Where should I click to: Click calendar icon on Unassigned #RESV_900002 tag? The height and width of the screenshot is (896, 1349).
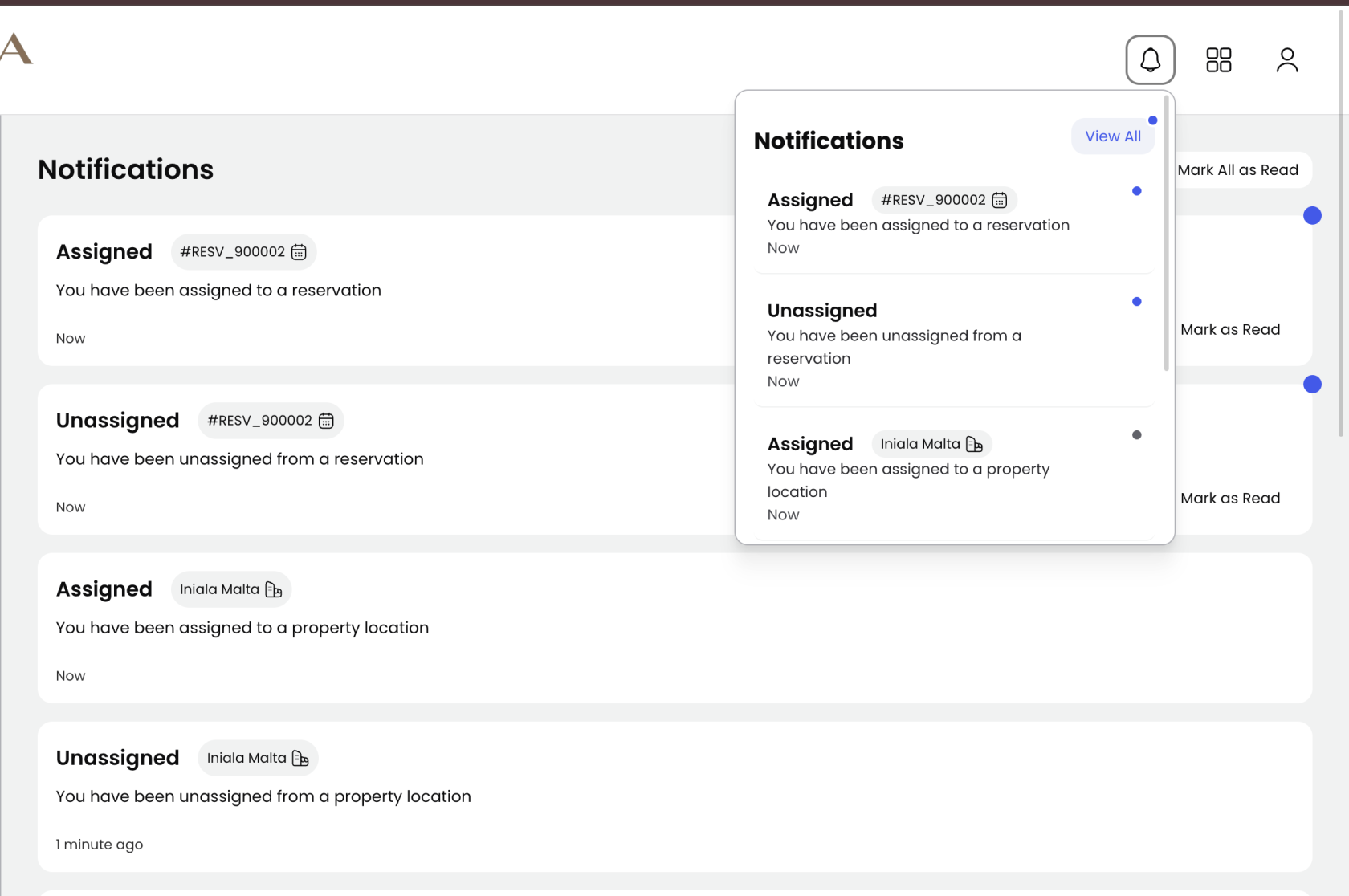pos(326,421)
